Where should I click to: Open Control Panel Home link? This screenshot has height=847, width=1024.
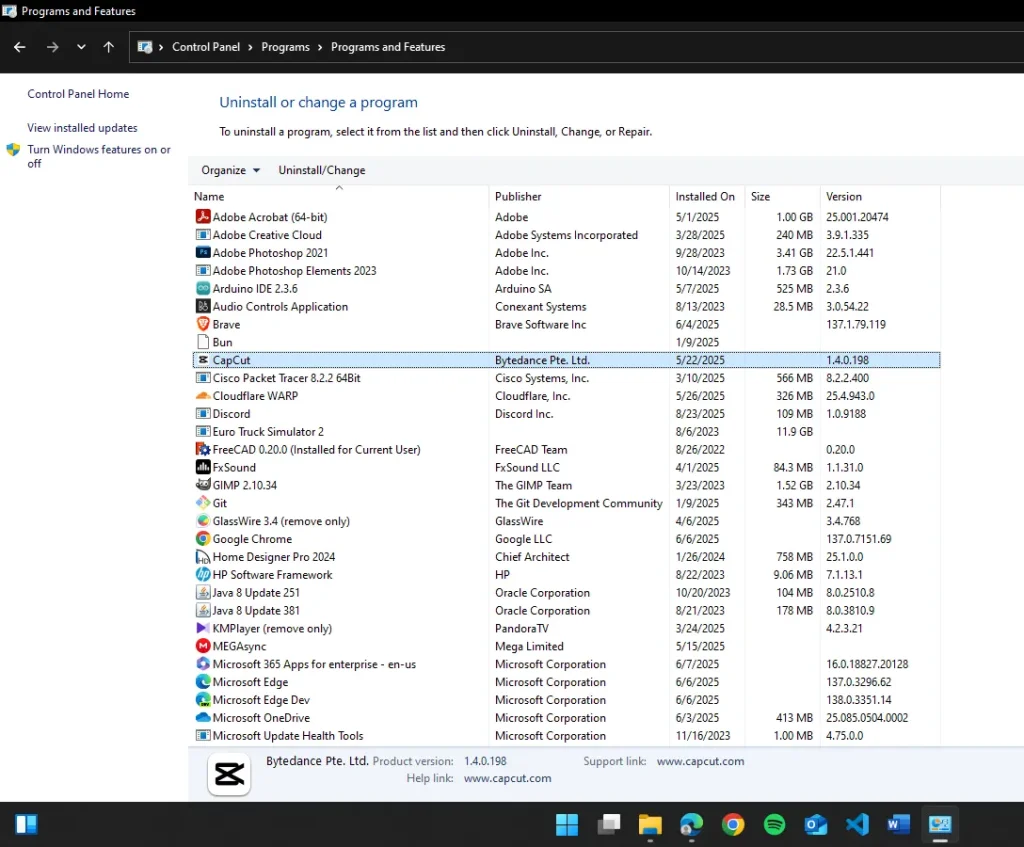[78, 94]
